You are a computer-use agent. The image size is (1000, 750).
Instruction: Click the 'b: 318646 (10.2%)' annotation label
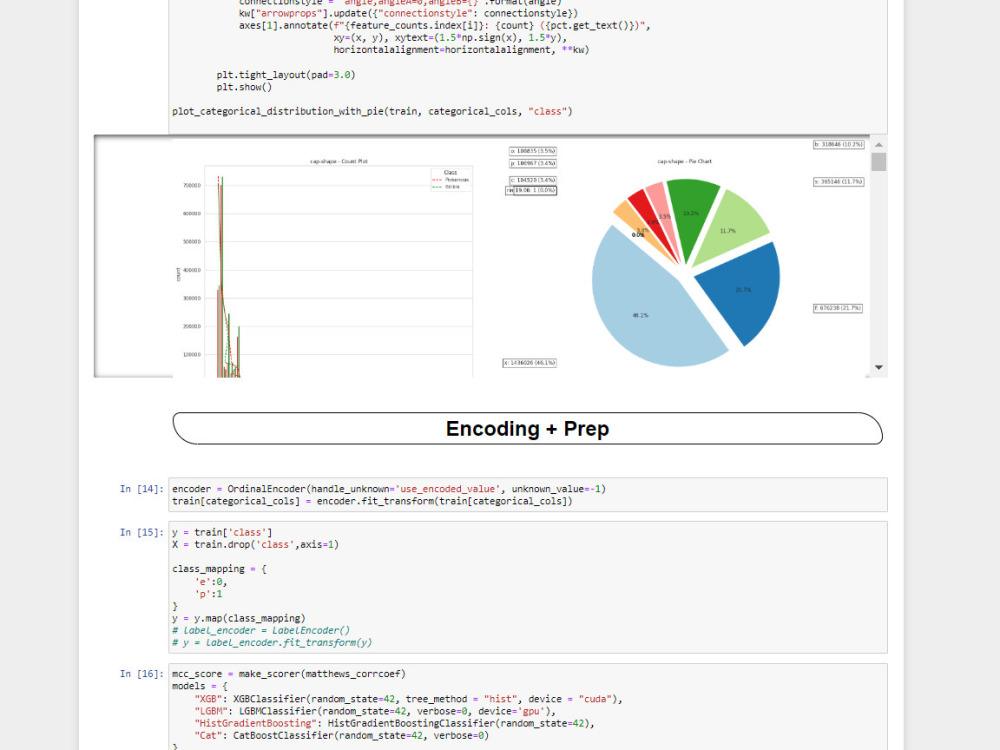(x=838, y=145)
